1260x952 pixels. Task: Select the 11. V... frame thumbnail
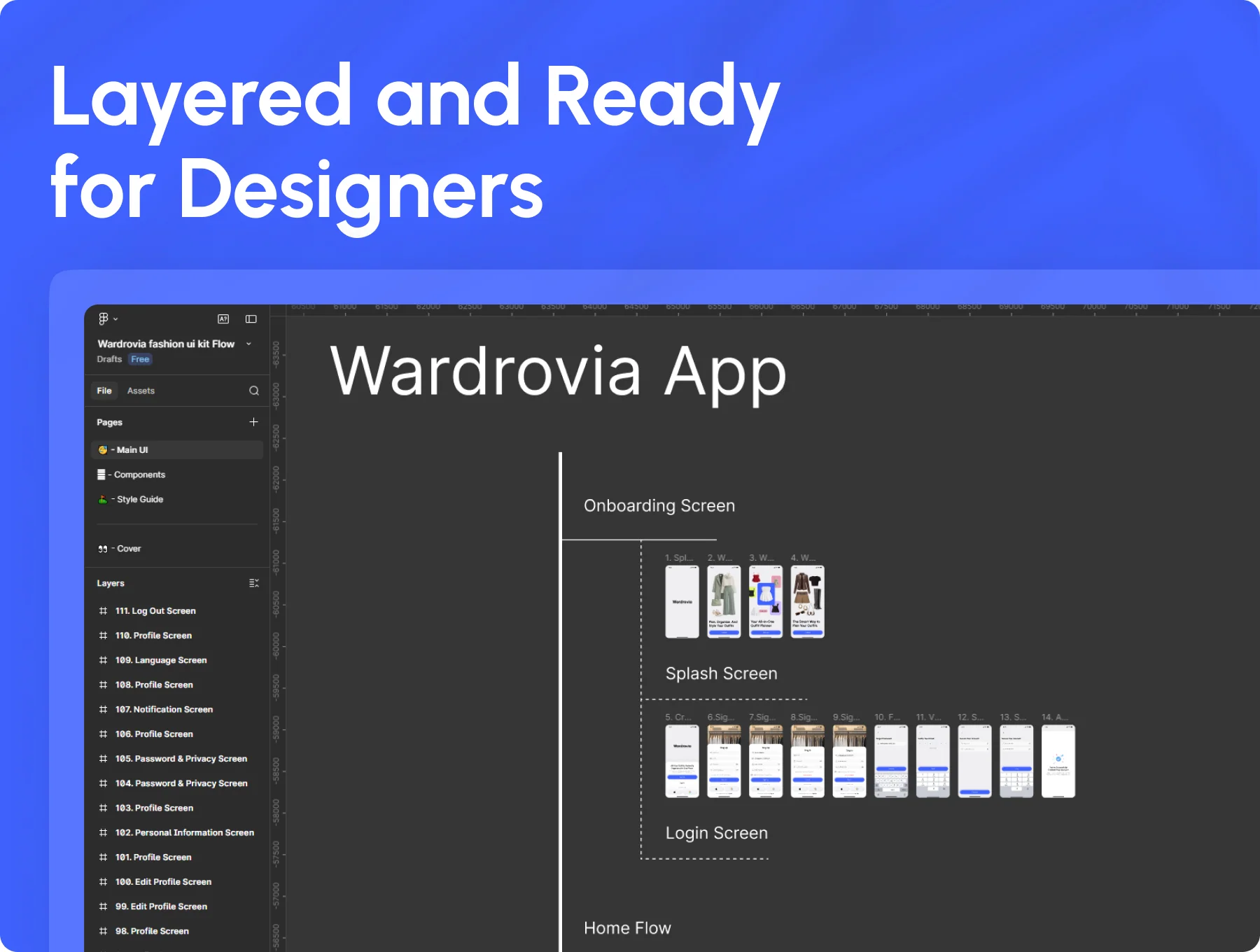(x=933, y=762)
